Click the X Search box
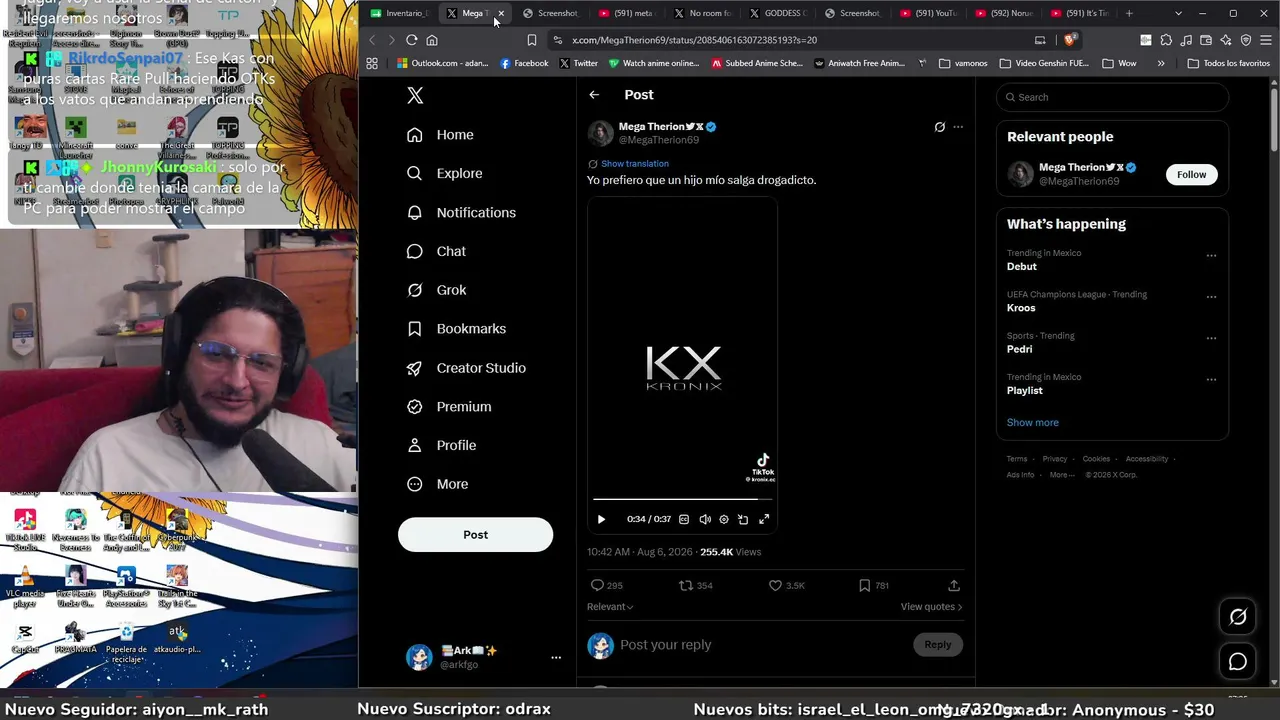Screen dimensions: 1280x720 click(1112, 97)
